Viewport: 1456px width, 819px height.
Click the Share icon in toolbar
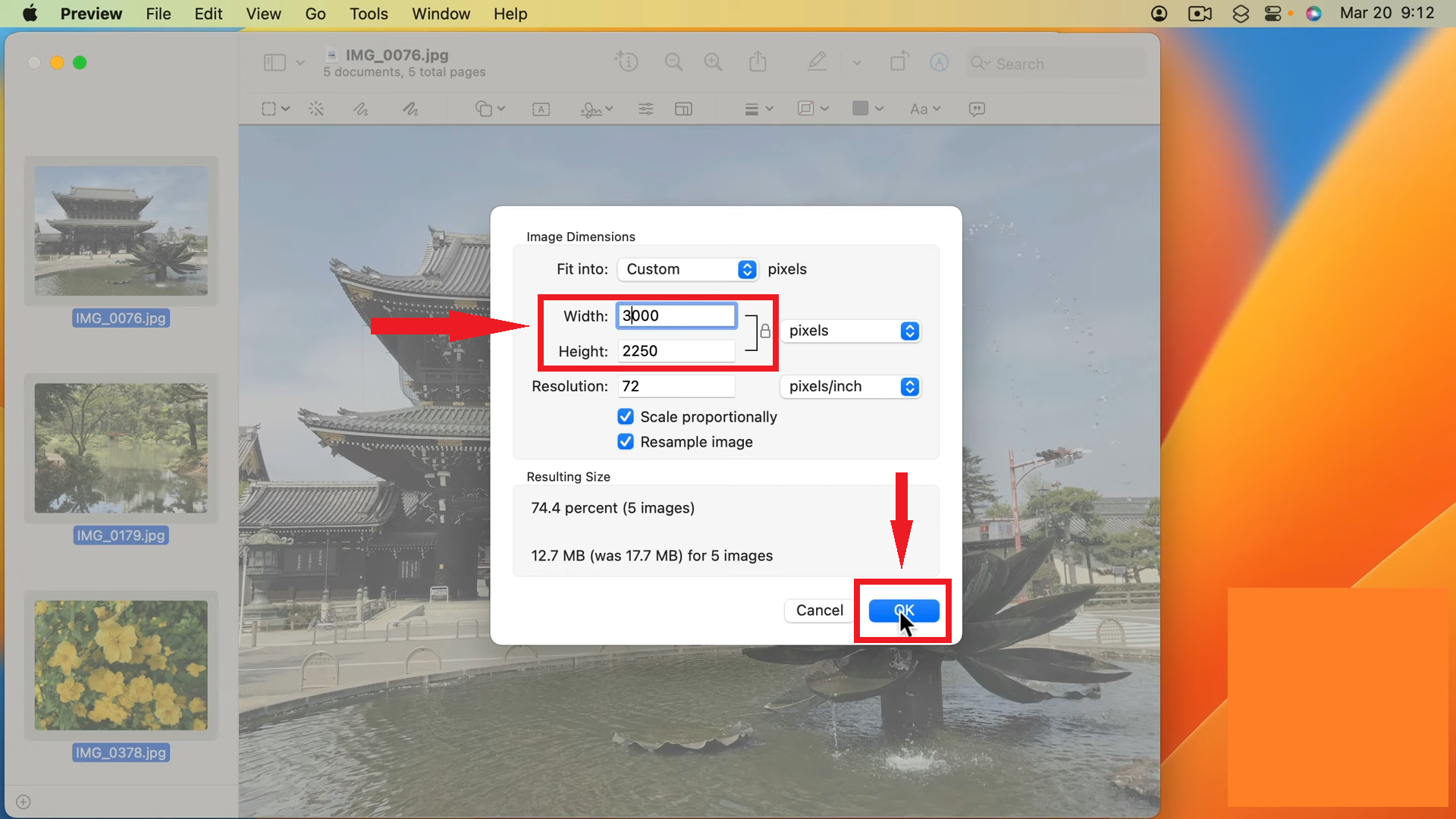click(x=758, y=62)
